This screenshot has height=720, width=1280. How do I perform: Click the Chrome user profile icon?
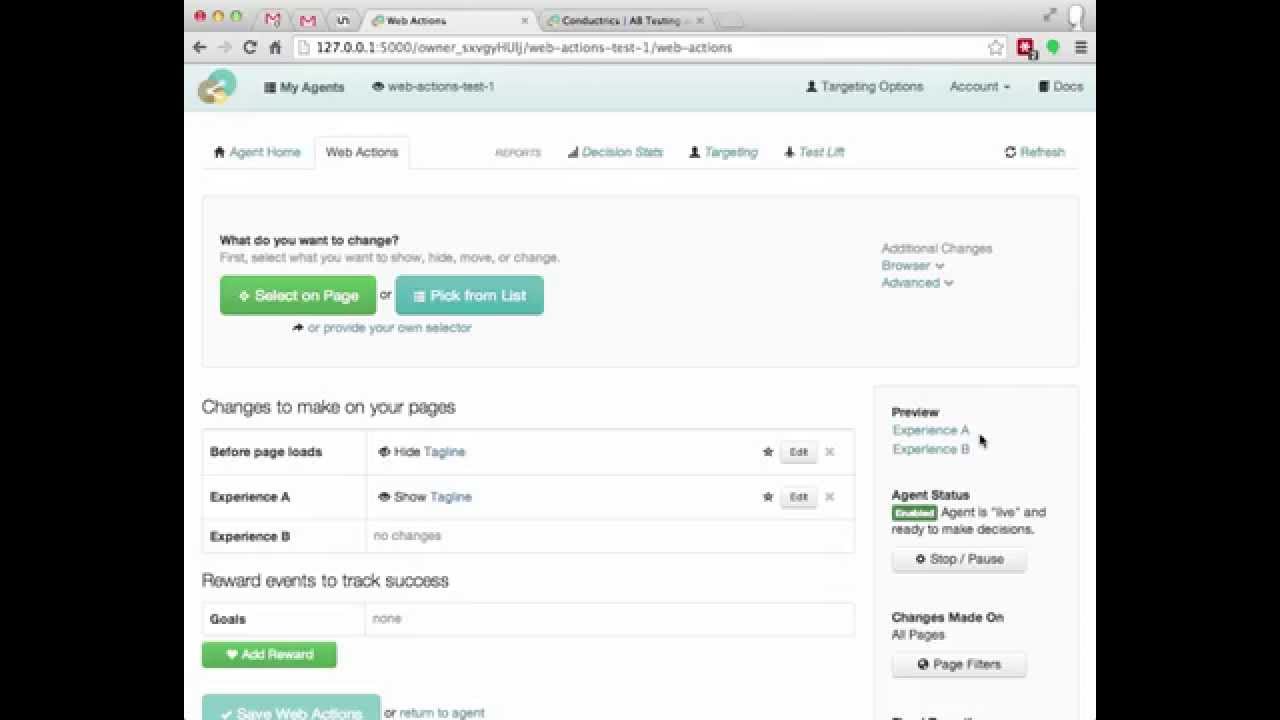click(x=1076, y=16)
